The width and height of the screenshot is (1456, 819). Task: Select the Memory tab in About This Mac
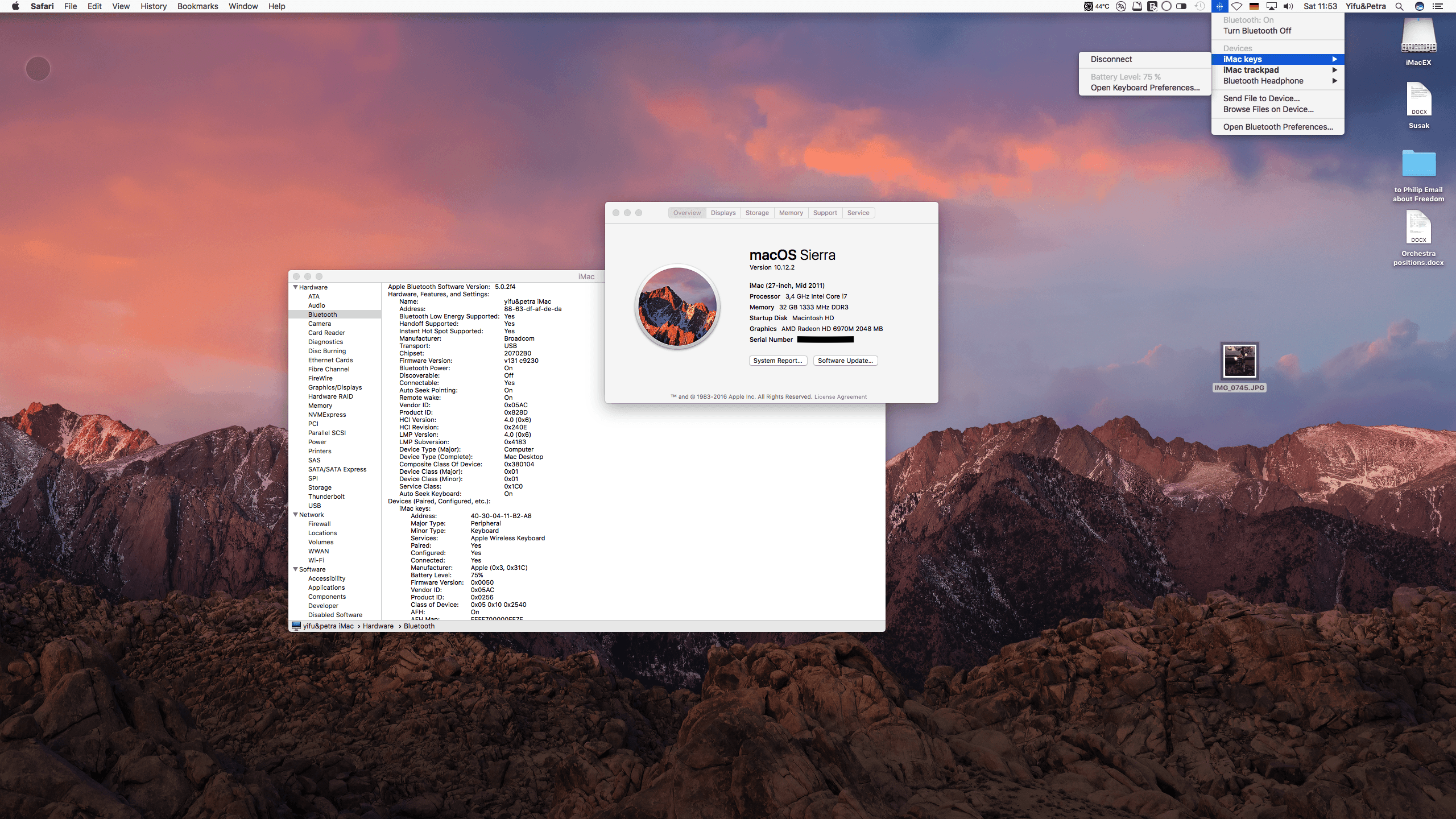[x=791, y=212]
